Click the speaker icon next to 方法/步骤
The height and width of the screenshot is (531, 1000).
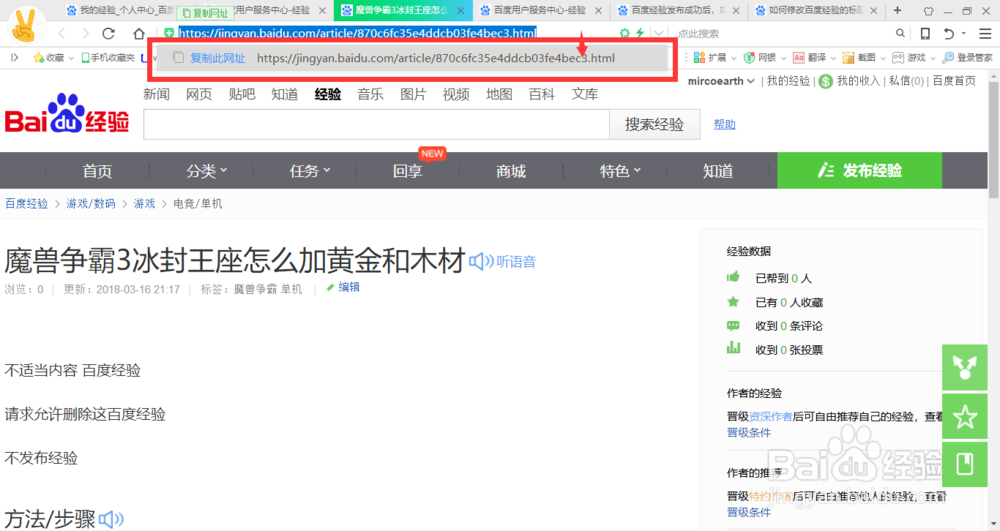(111, 519)
